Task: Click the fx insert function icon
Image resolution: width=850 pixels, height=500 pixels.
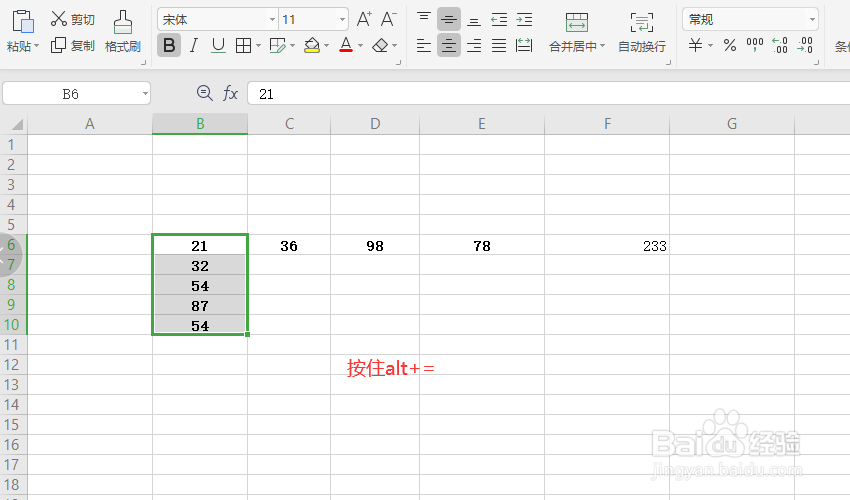Action: point(230,93)
